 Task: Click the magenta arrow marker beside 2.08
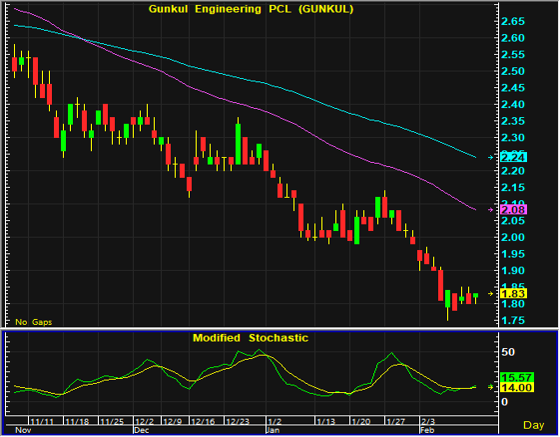click(x=491, y=210)
